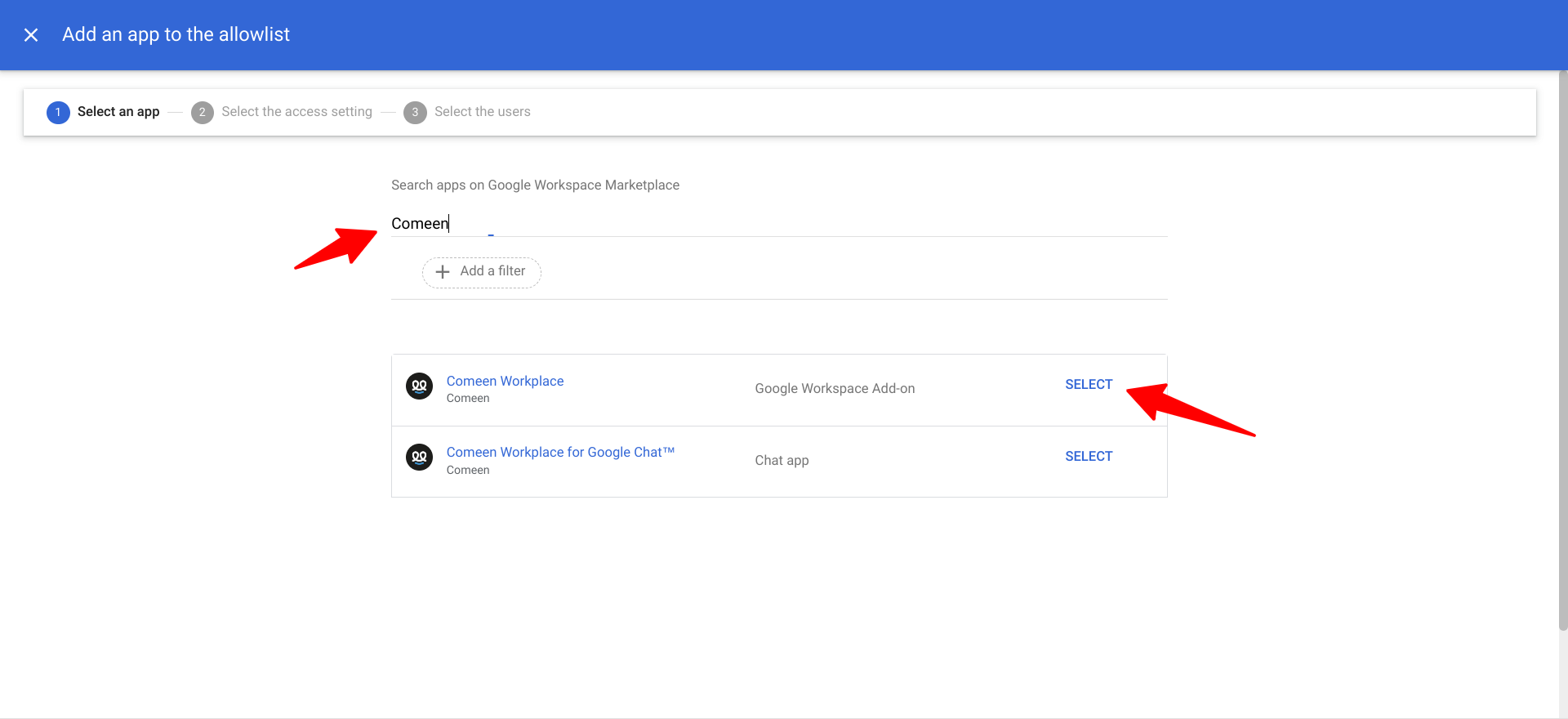
Task: Focus the Marketplace search field containing Comeen
Action: (x=779, y=223)
